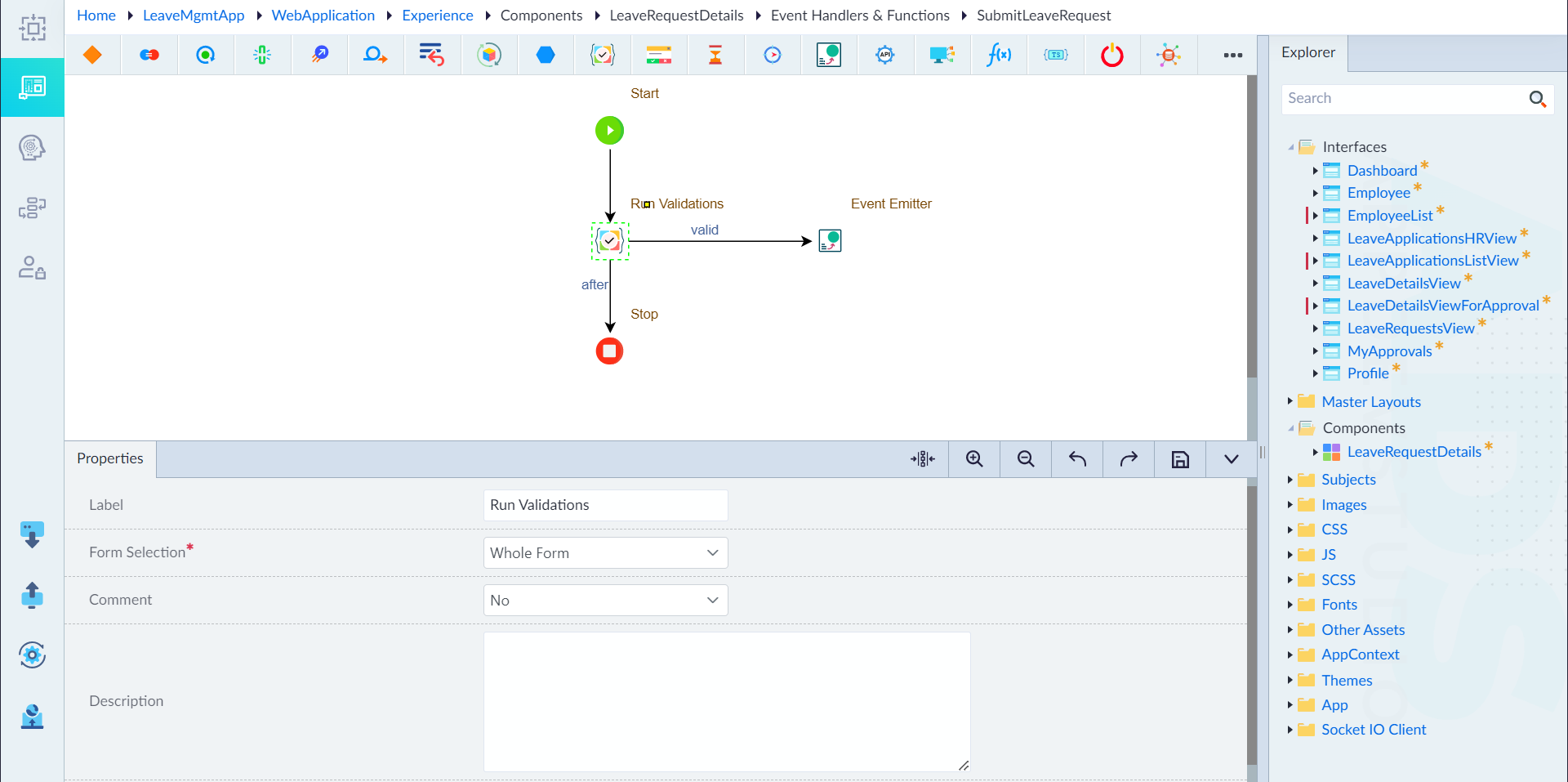Expand the Master Layouts folder
The height and width of the screenshot is (782, 1568).
point(1290,401)
